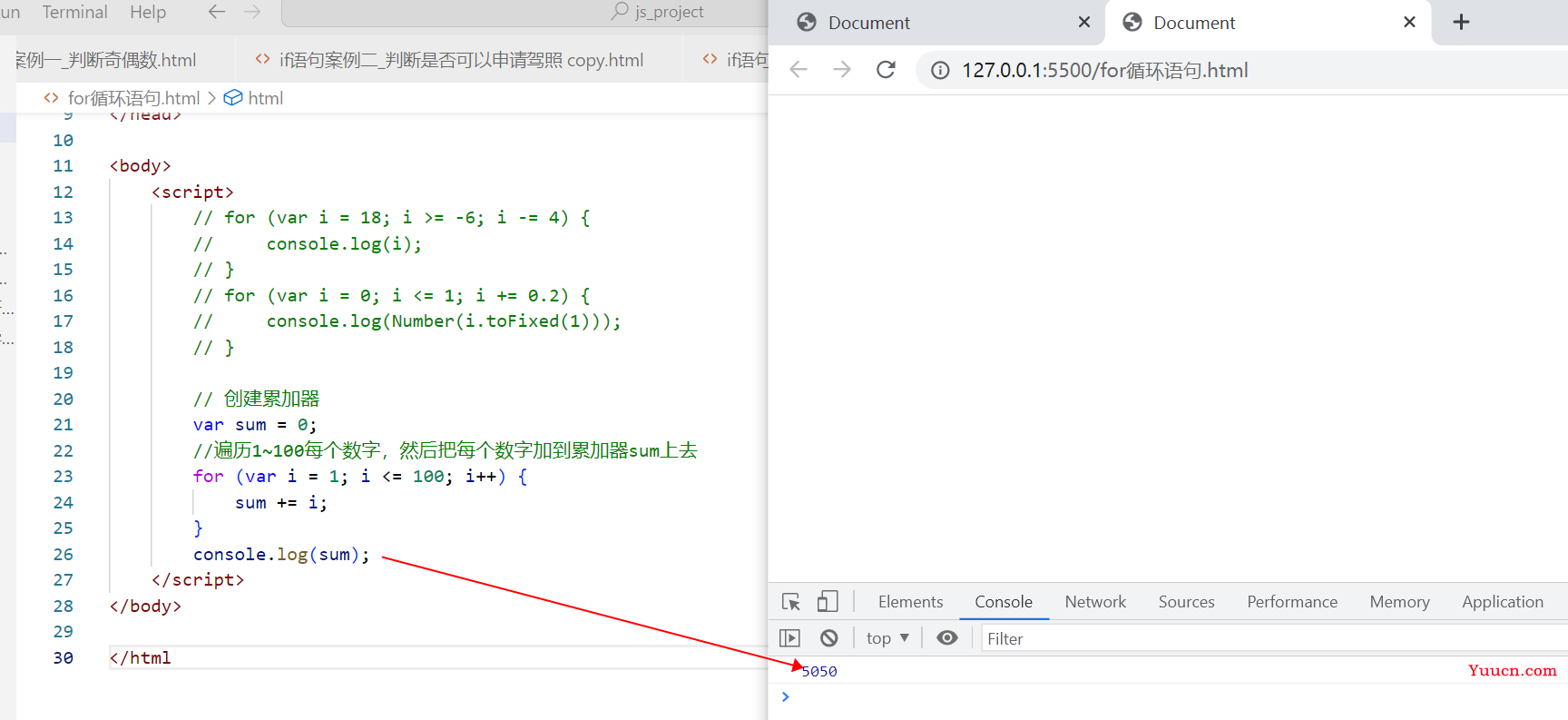The width and height of the screenshot is (1568, 720).
Task: Click the for loop line with i <= 100
Action: [360, 477]
